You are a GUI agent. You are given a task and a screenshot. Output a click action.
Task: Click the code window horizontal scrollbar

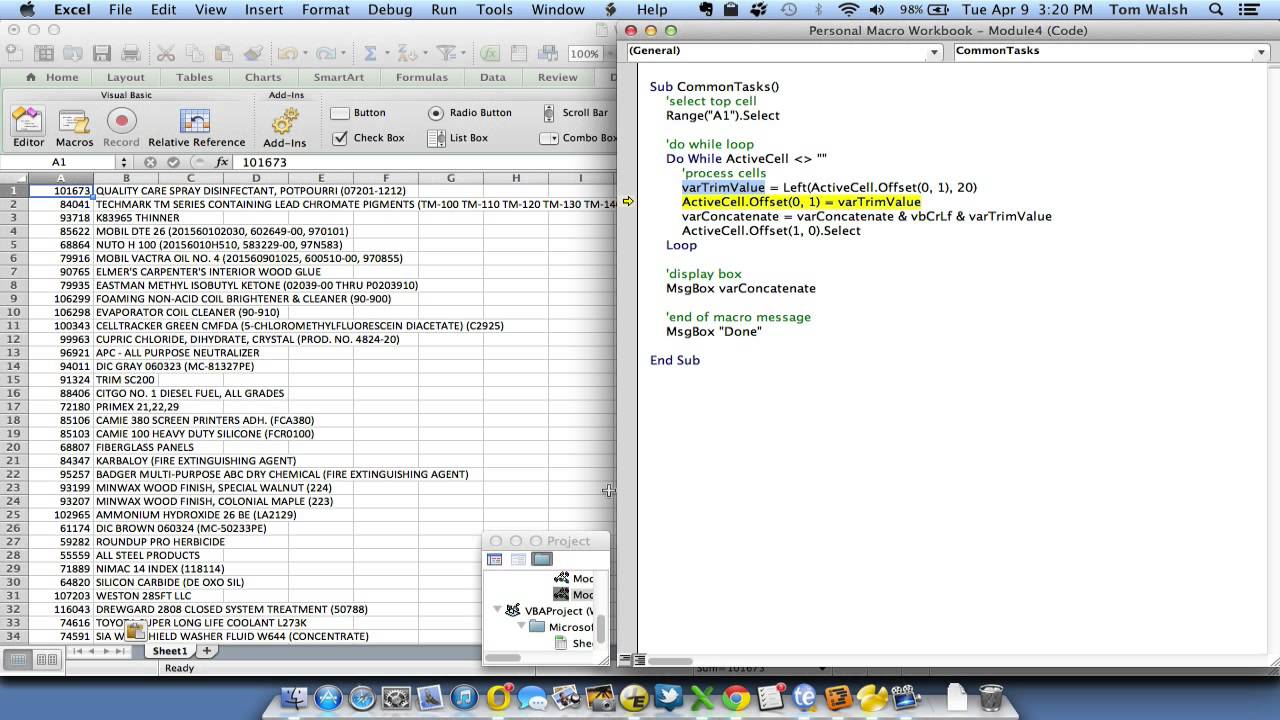point(670,661)
